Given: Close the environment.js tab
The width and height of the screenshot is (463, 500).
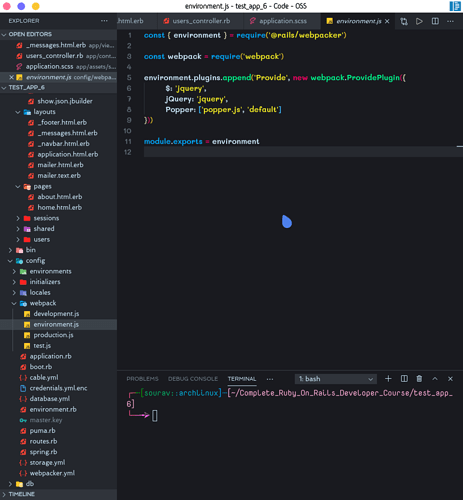Looking at the screenshot, I should pyautogui.click(x=387, y=21).
